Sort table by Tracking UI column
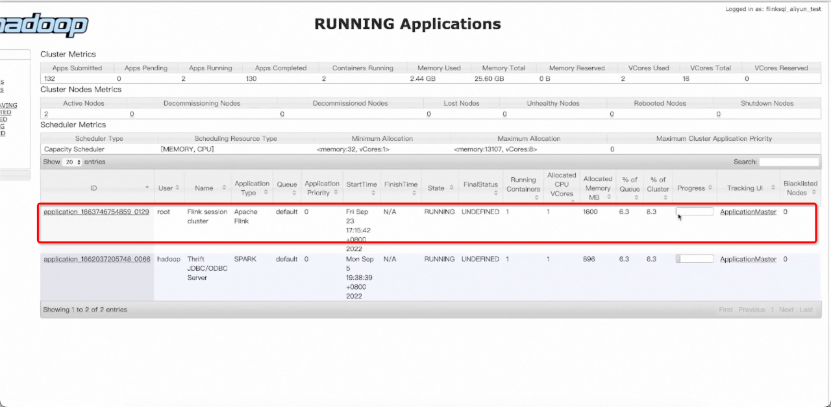 tap(748, 188)
